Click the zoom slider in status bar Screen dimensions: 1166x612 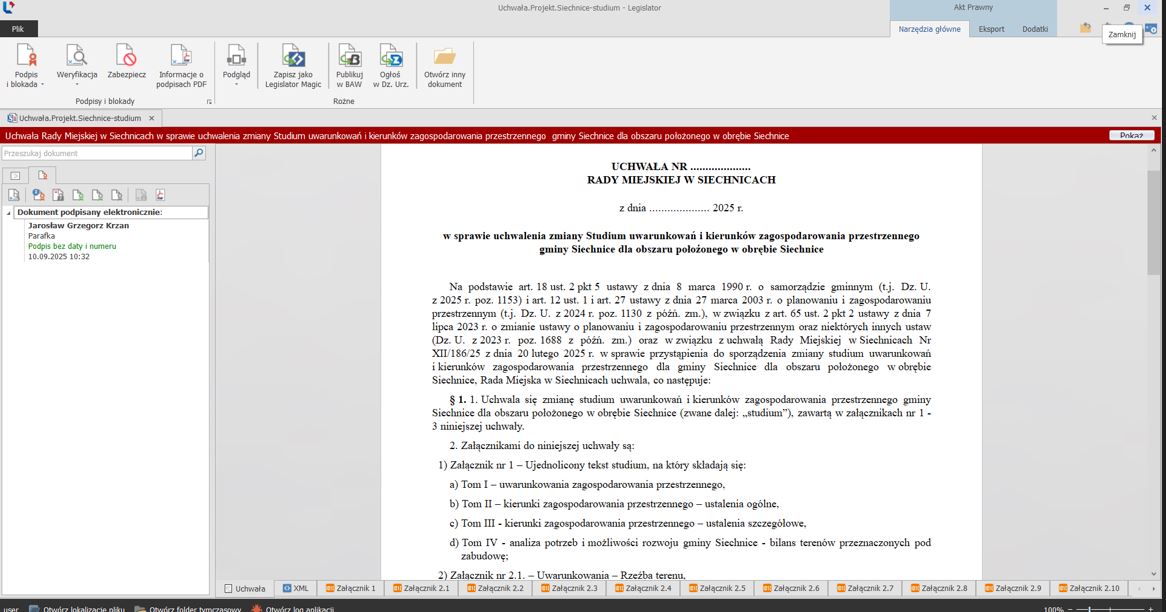(x=1110, y=608)
